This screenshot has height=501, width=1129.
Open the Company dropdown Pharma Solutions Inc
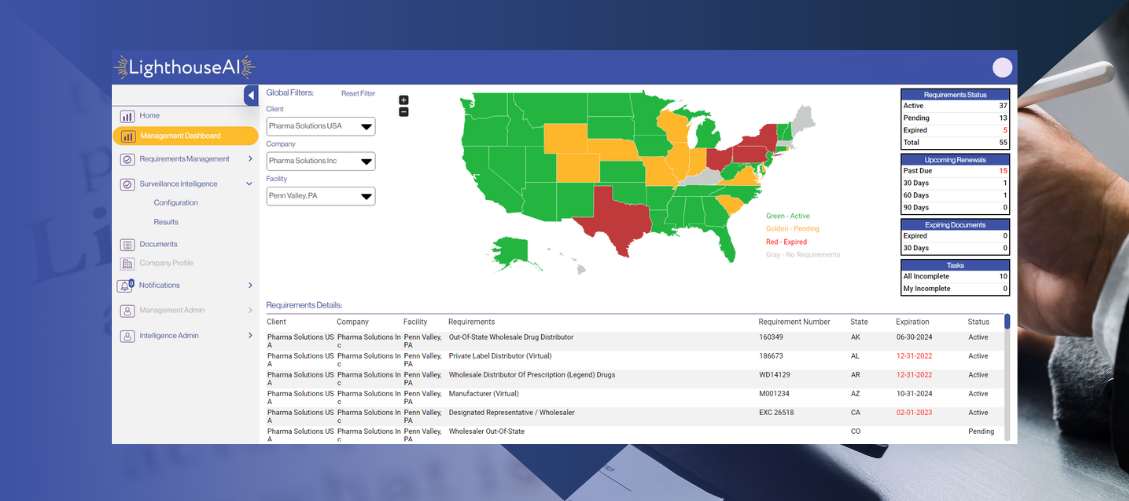point(320,161)
